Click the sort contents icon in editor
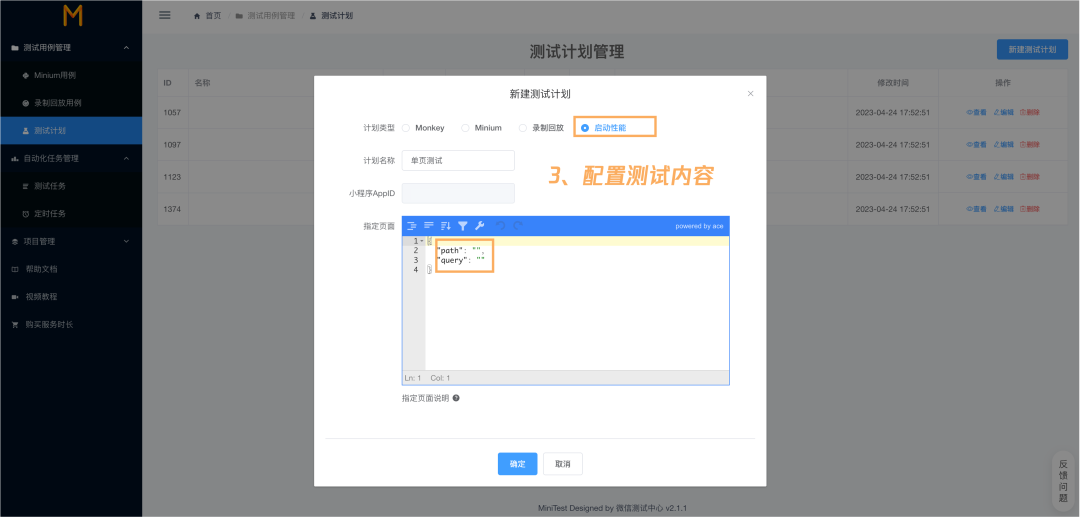The width and height of the screenshot is (1080, 517). [446, 226]
